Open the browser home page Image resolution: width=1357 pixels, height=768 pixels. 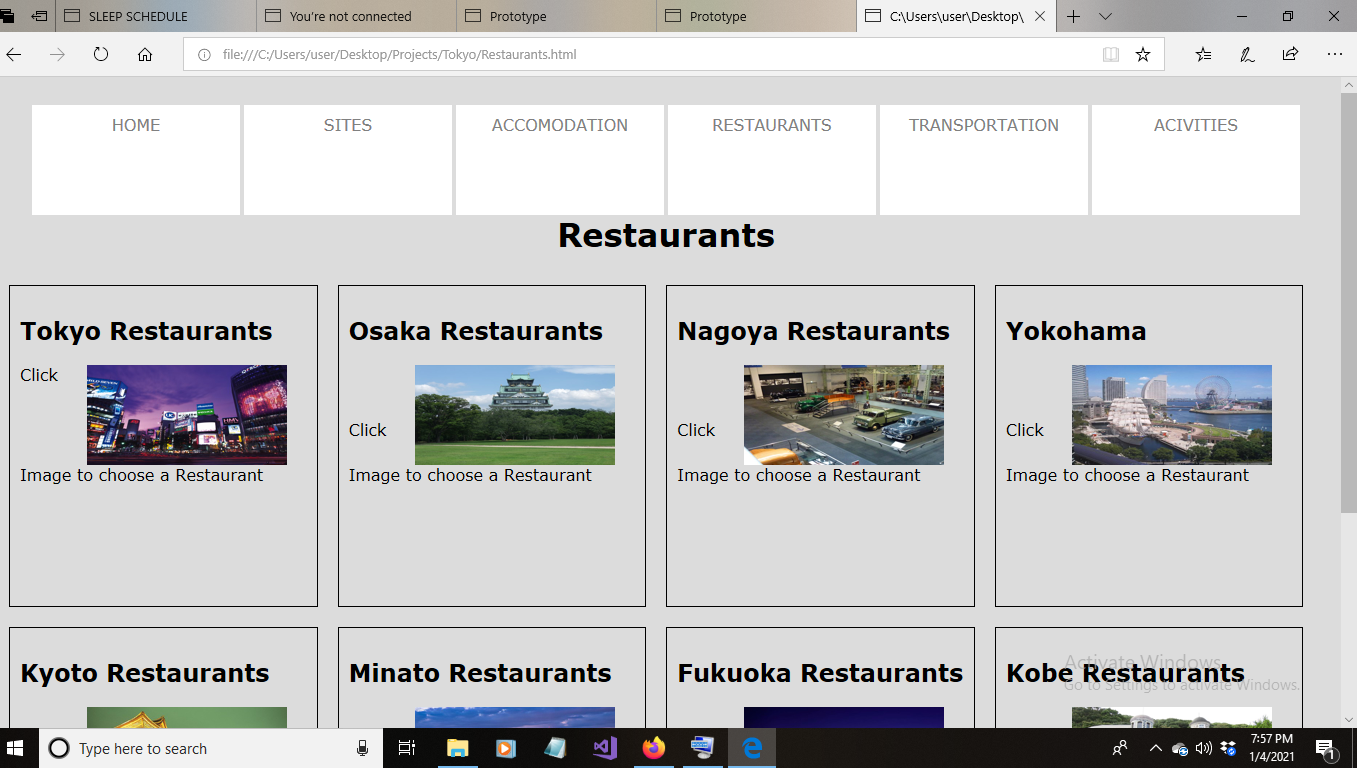(144, 55)
